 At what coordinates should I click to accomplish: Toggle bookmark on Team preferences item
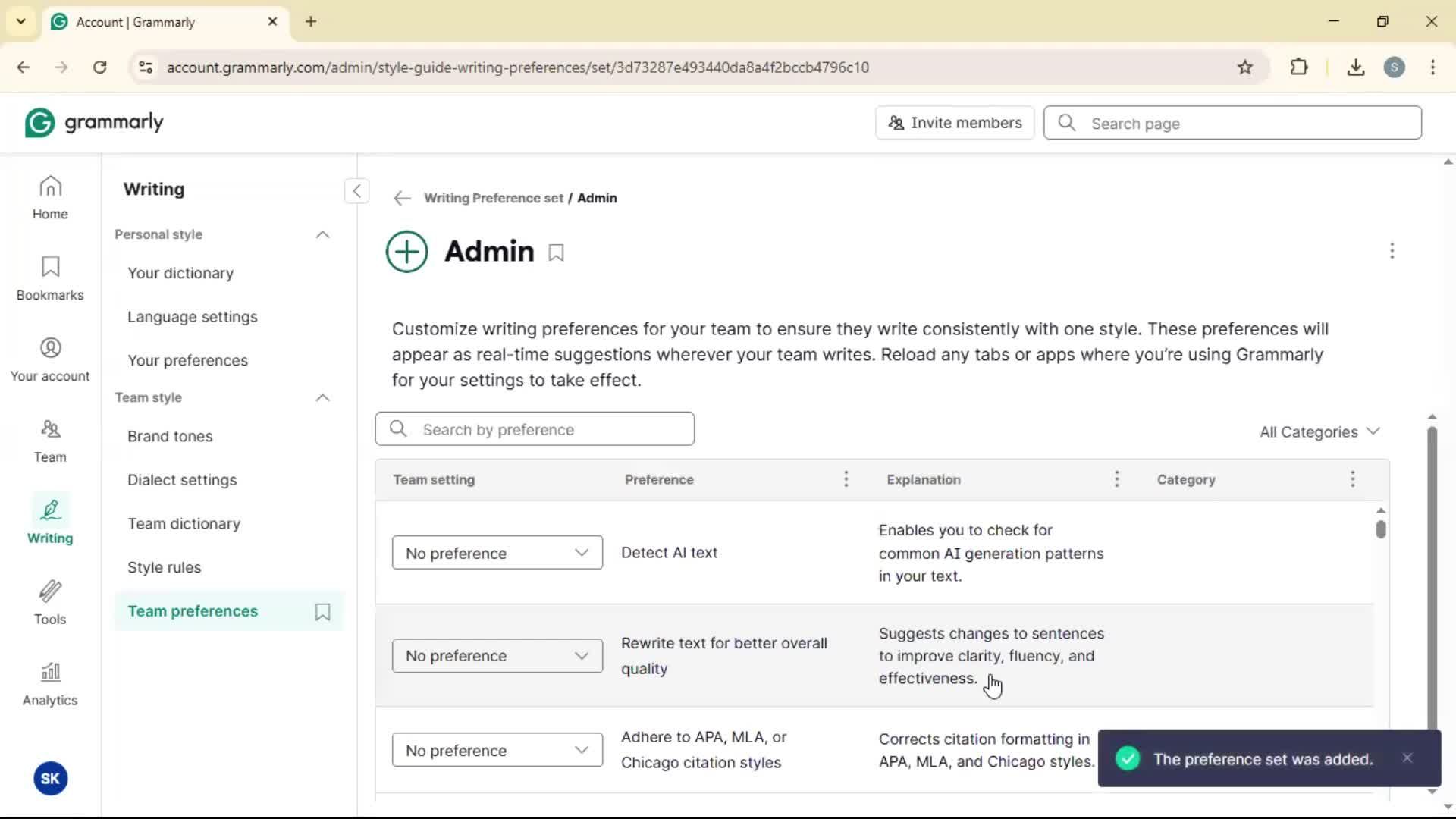[x=322, y=612]
